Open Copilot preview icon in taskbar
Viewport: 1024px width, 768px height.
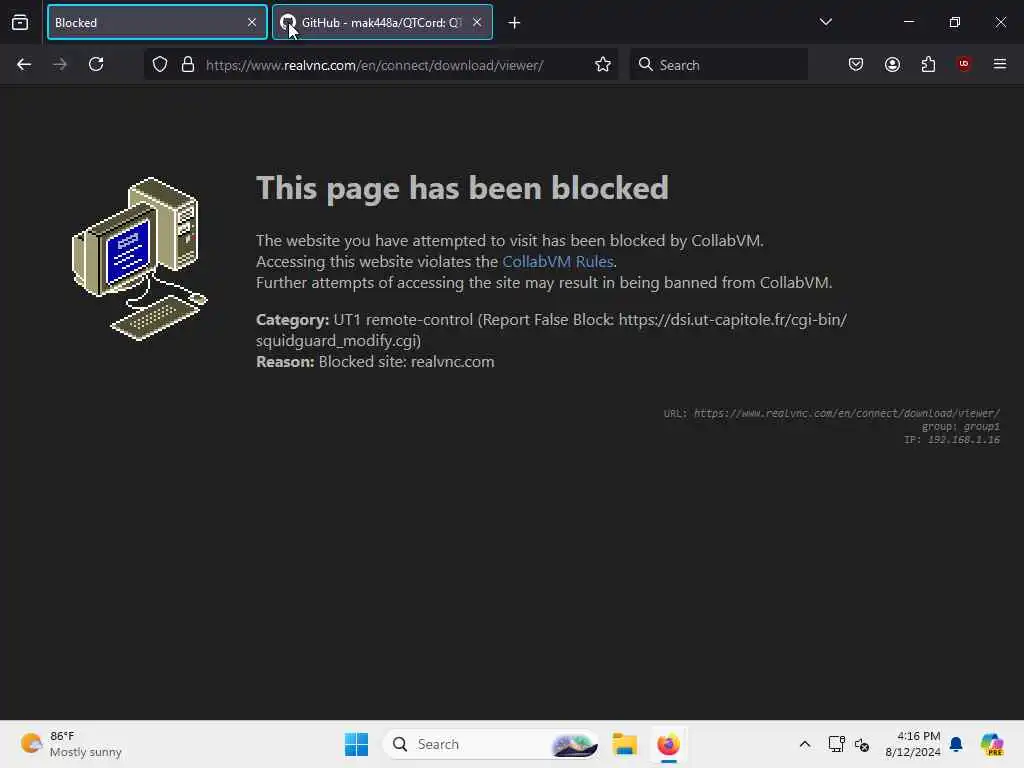pyautogui.click(x=992, y=744)
